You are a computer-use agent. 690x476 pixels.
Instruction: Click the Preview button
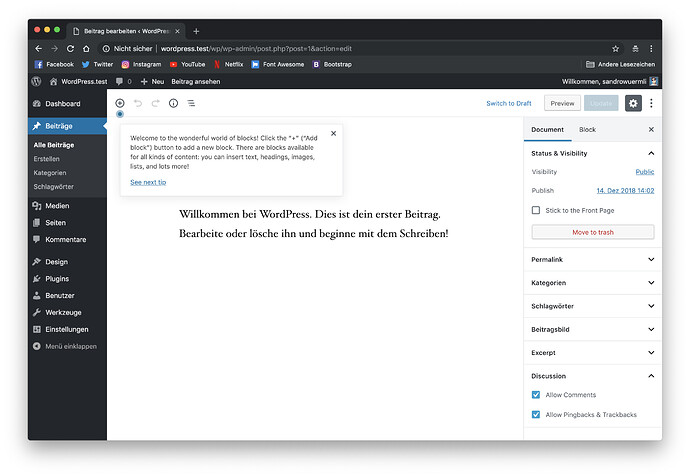point(562,103)
